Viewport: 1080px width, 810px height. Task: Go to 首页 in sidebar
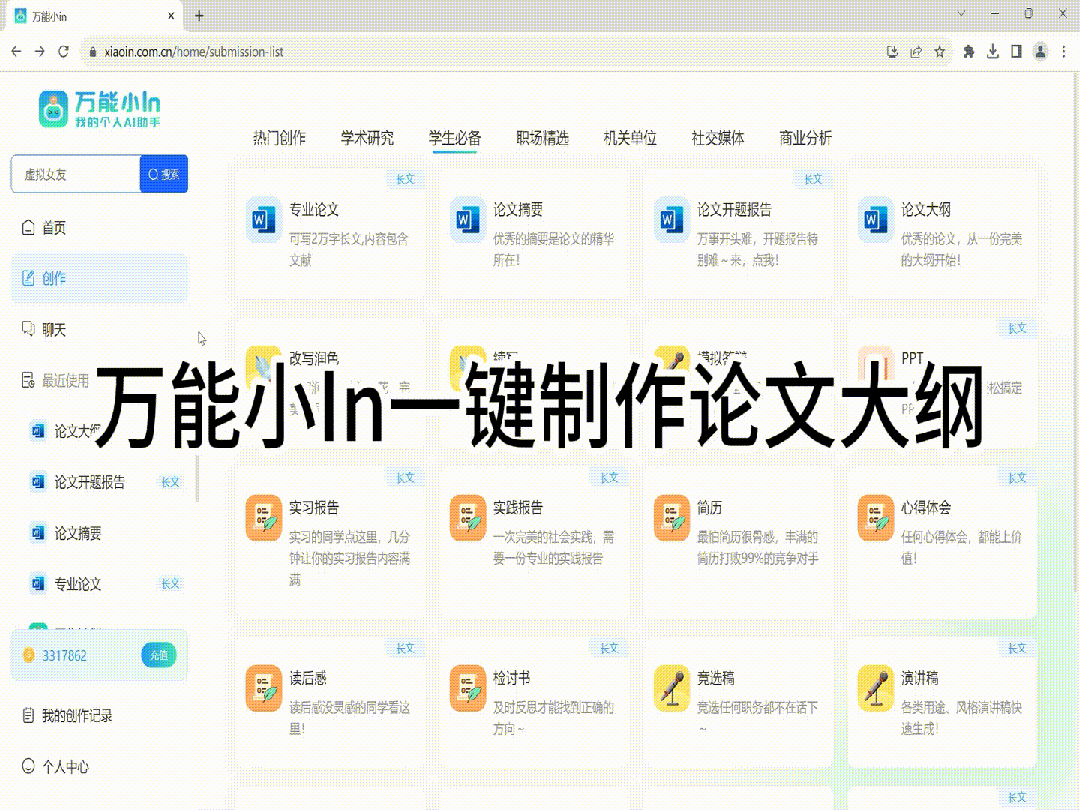[x=53, y=228]
